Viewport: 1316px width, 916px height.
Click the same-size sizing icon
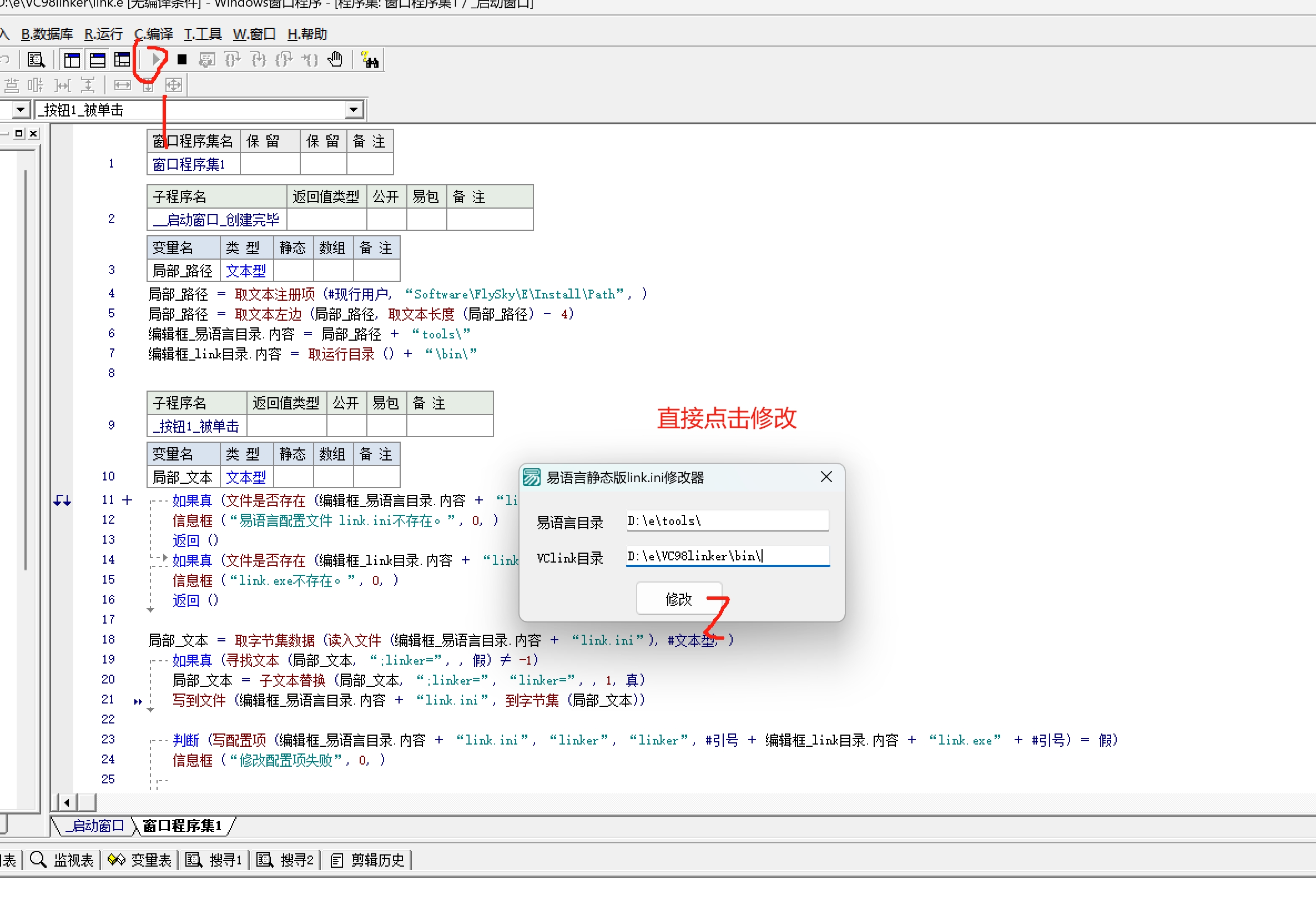coord(174,86)
